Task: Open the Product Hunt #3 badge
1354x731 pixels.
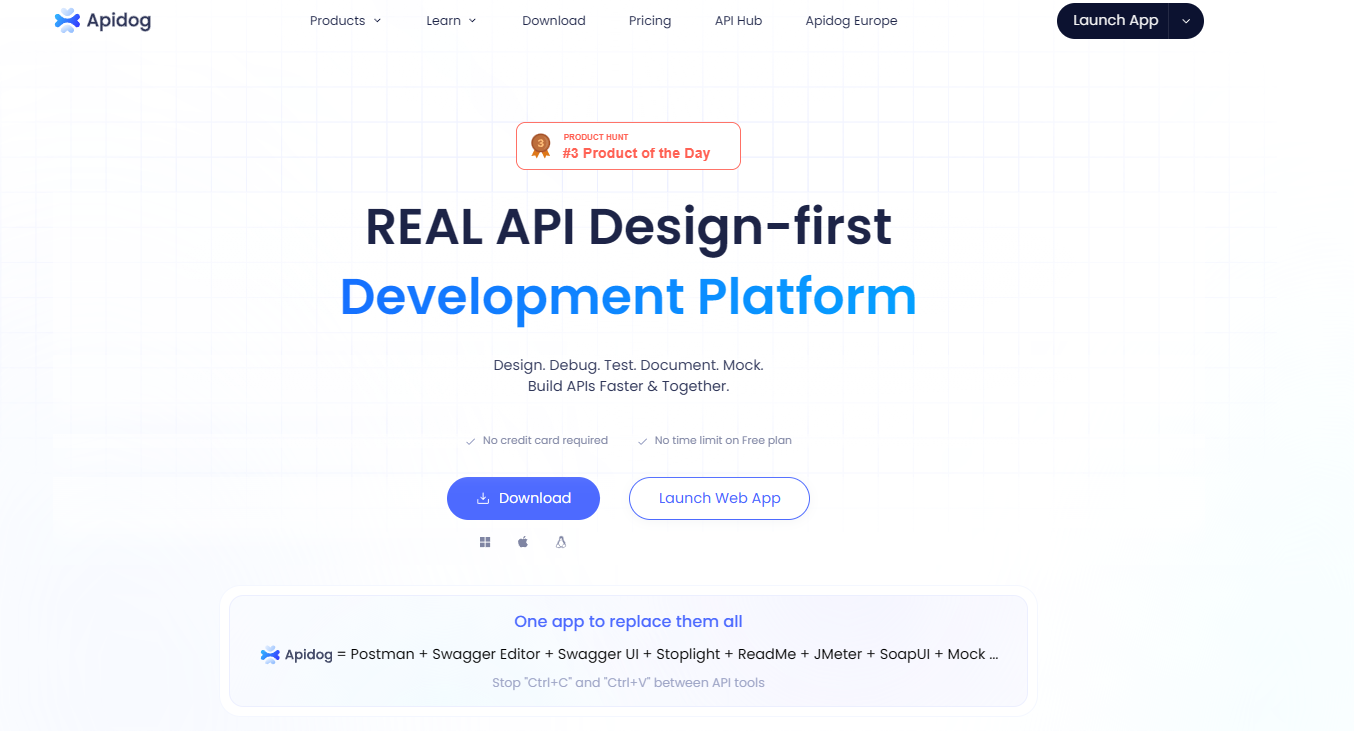Action: pos(628,146)
